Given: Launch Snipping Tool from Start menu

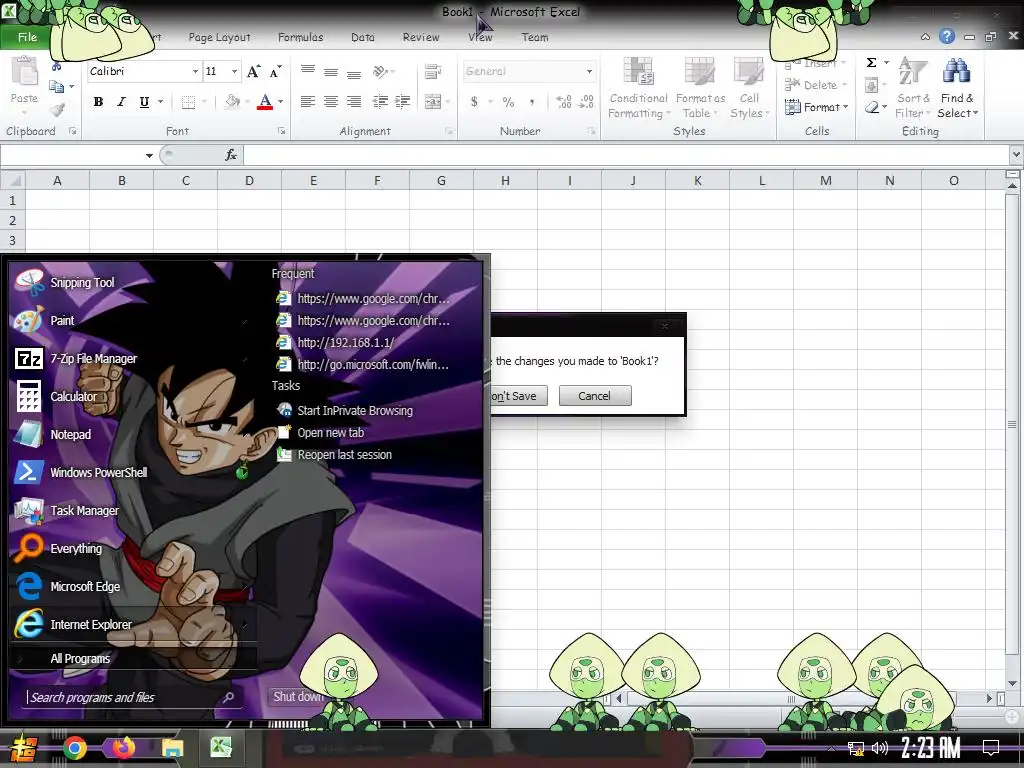Looking at the screenshot, I should (x=82, y=283).
